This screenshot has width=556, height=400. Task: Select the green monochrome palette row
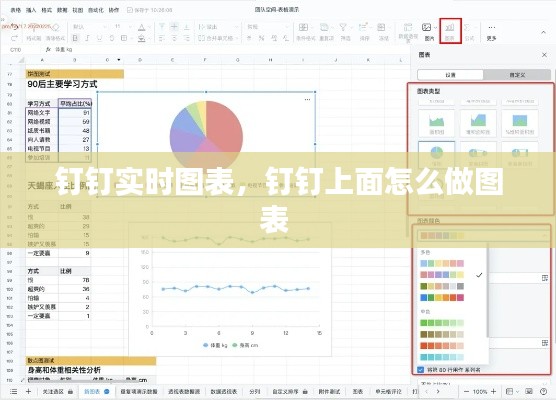(442, 323)
